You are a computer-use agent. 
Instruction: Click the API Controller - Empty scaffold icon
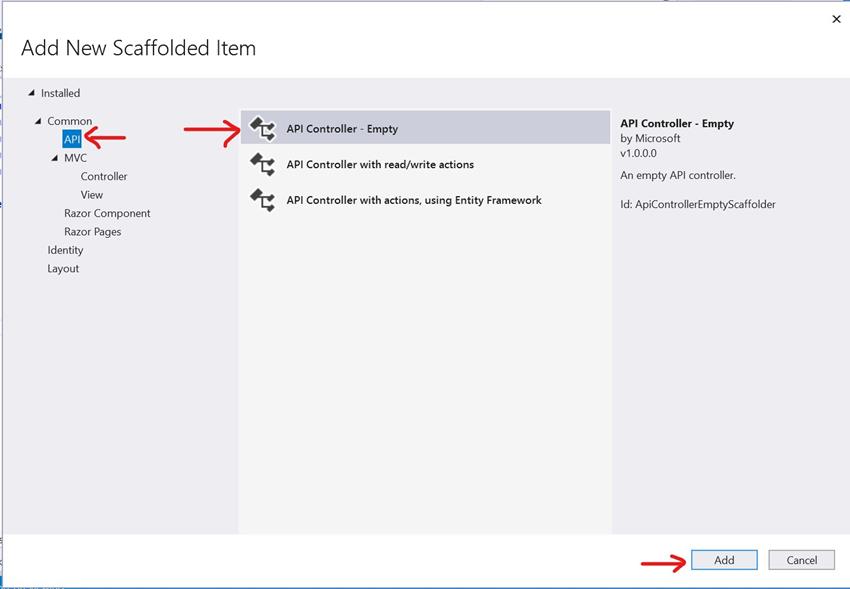pos(264,127)
